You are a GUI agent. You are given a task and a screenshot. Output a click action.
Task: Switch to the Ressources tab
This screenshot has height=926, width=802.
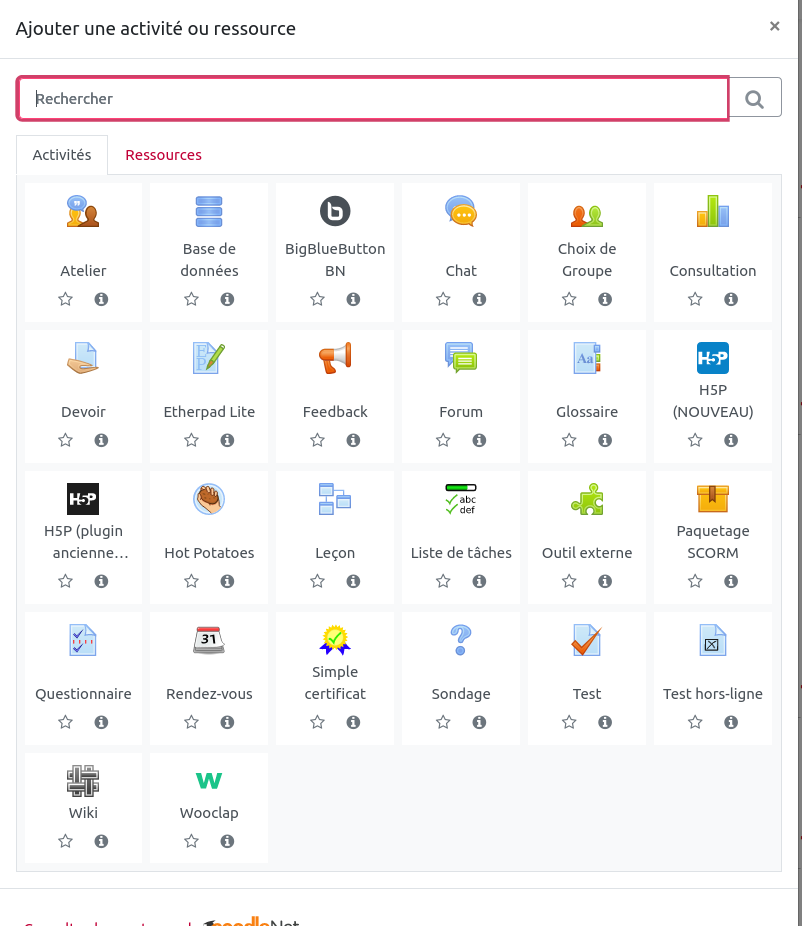163,155
